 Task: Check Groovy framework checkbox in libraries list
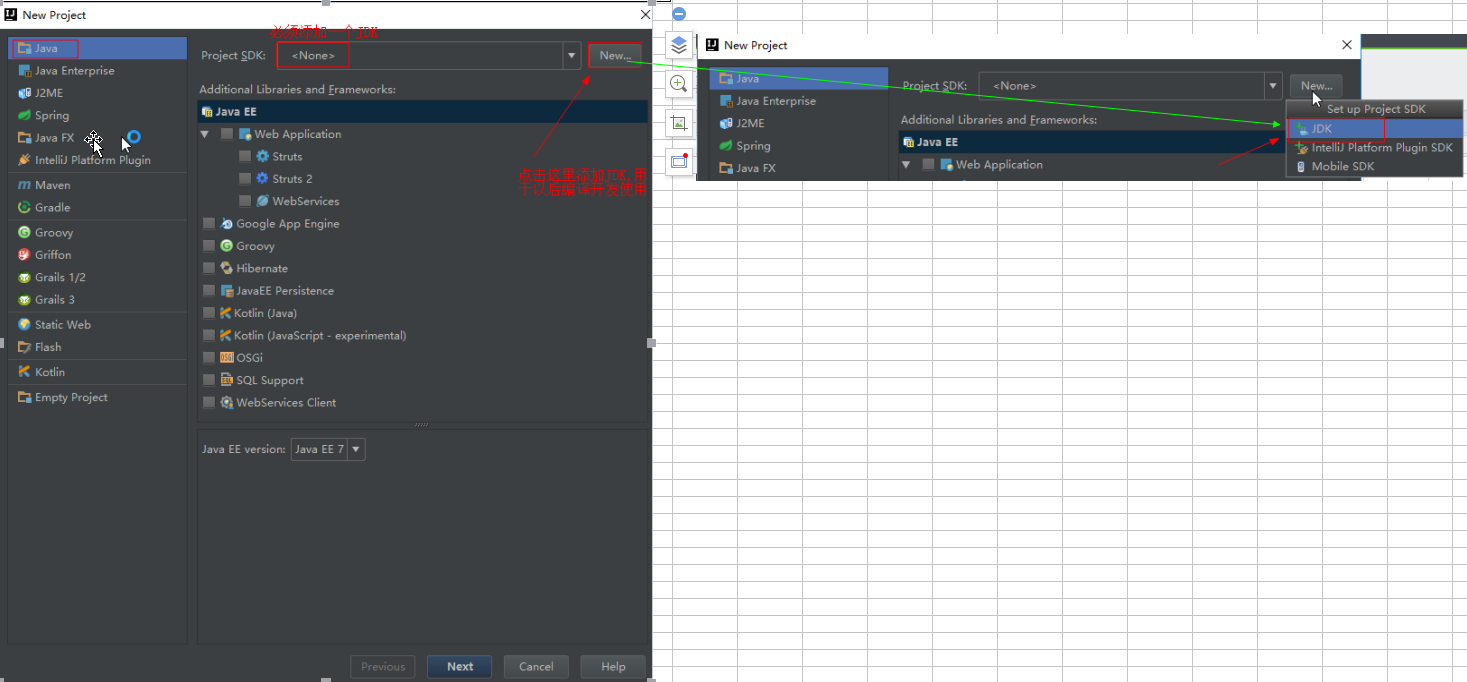209,246
